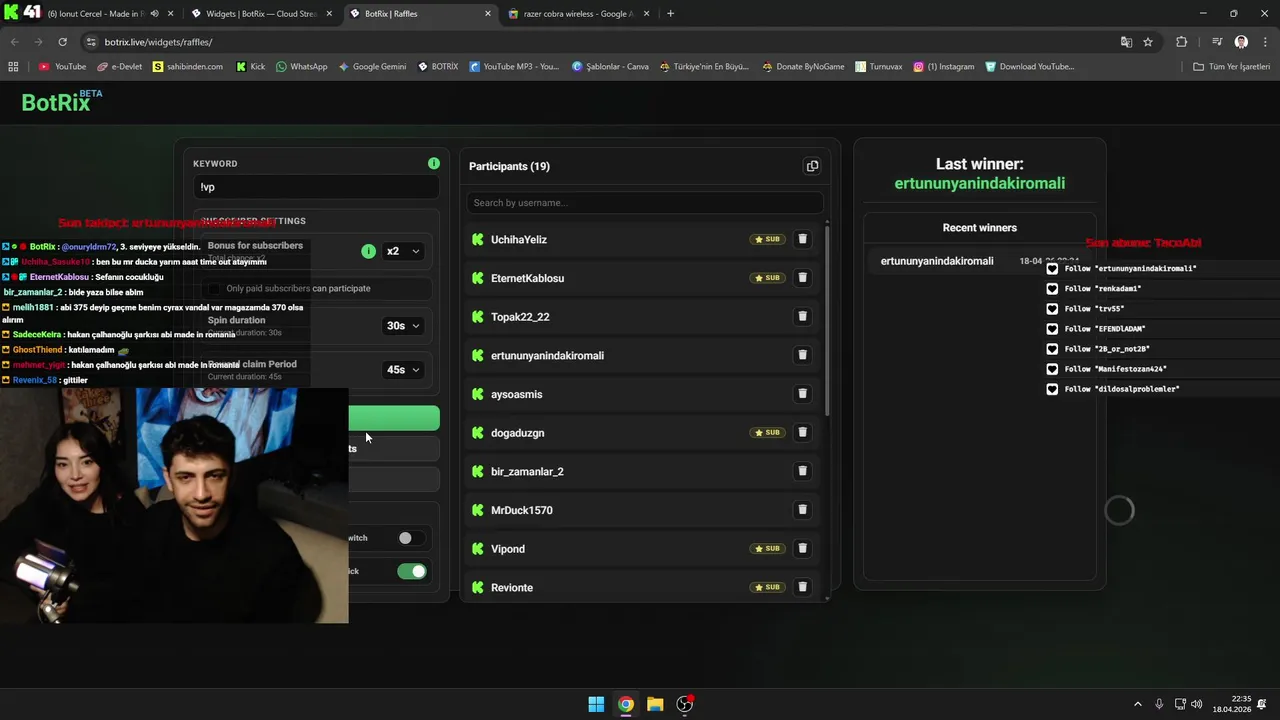Open the YouTube bookmark
The image size is (1280, 720).
[x=62, y=67]
